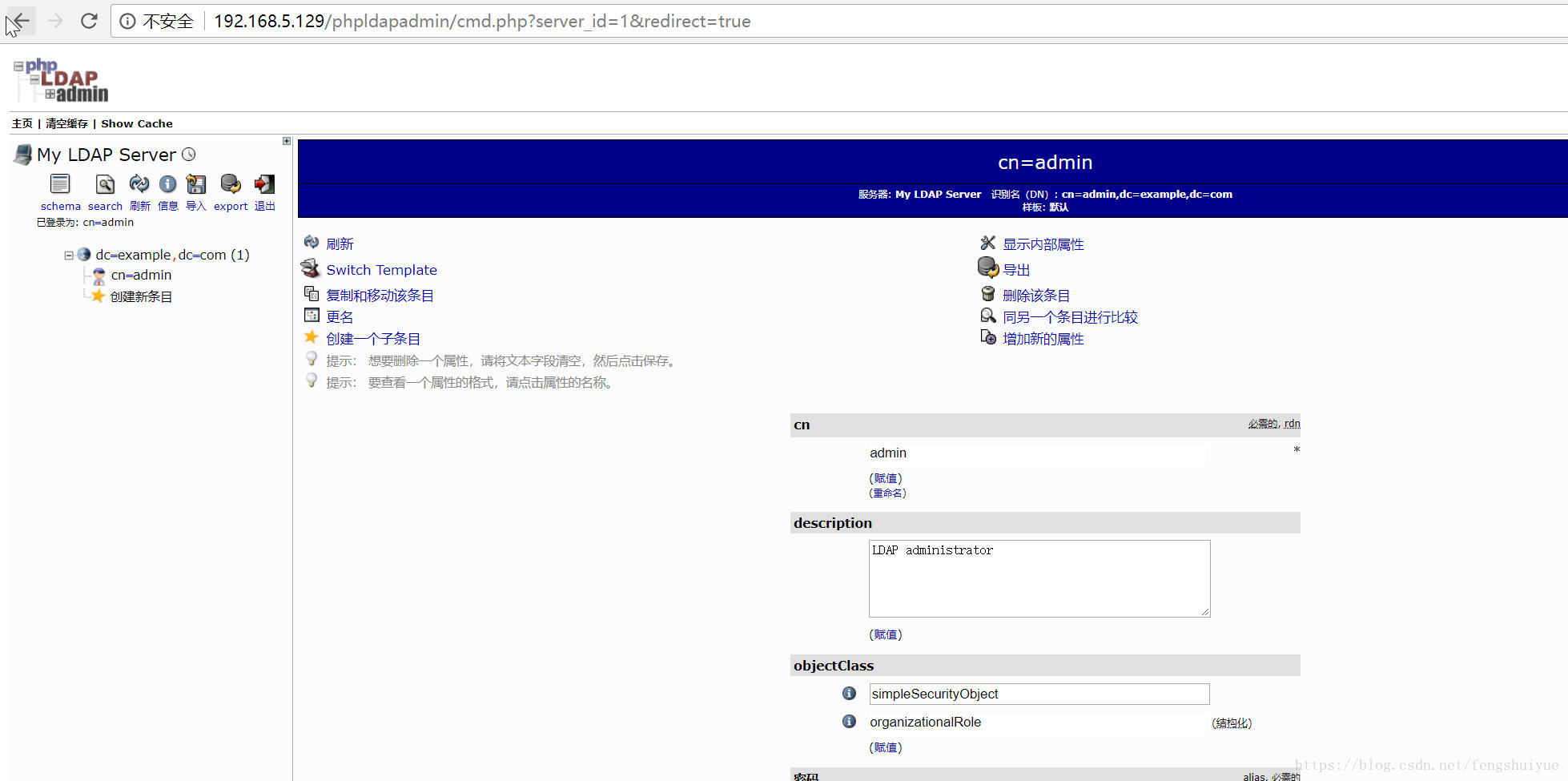The height and width of the screenshot is (781, 1568).
Task: Click the browser reload button
Action: pos(89,21)
